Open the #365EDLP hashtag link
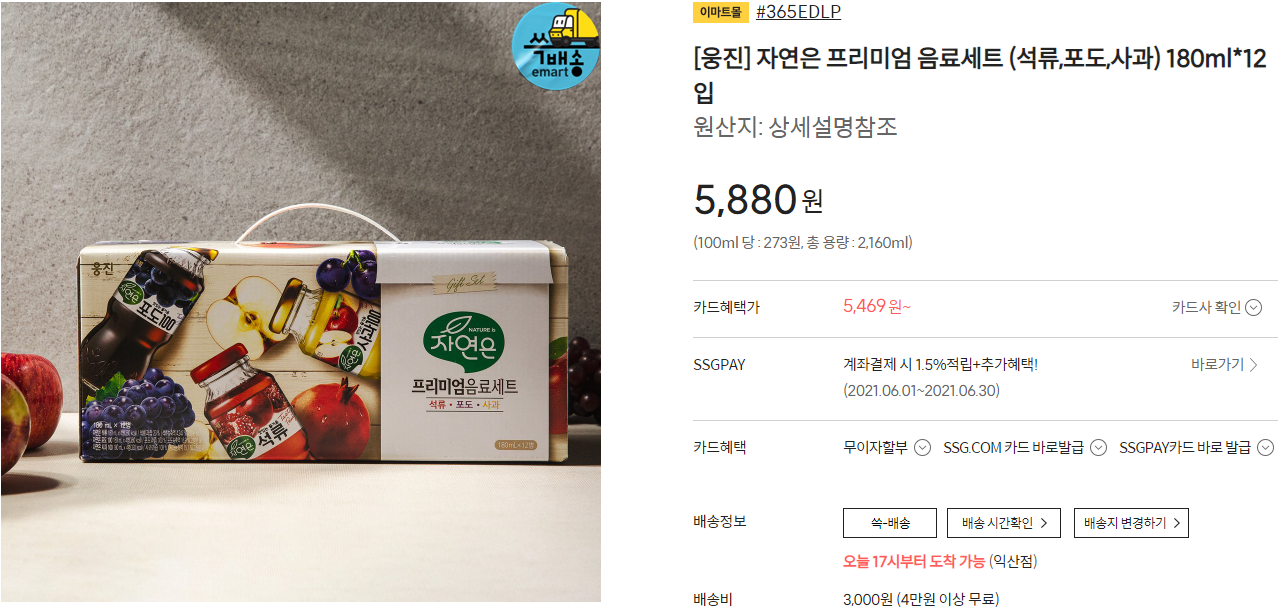Image resolution: width=1278 pixels, height=608 pixels. [x=799, y=12]
